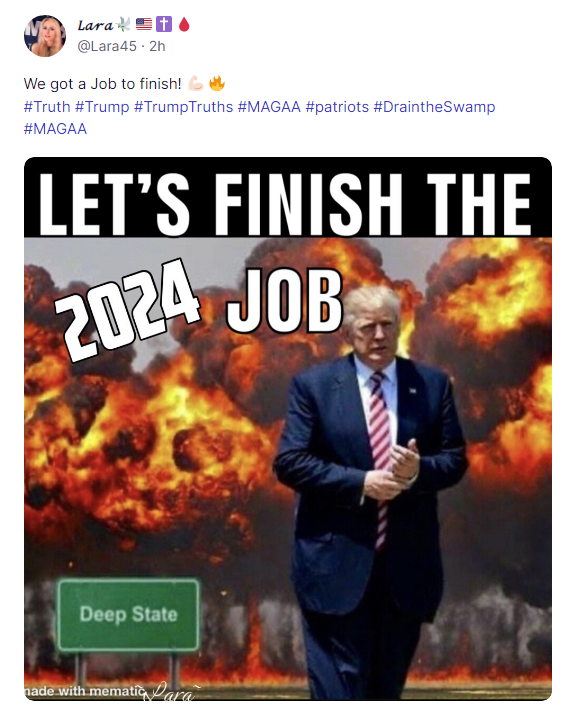Open the #Trump hashtag

tap(102, 107)
